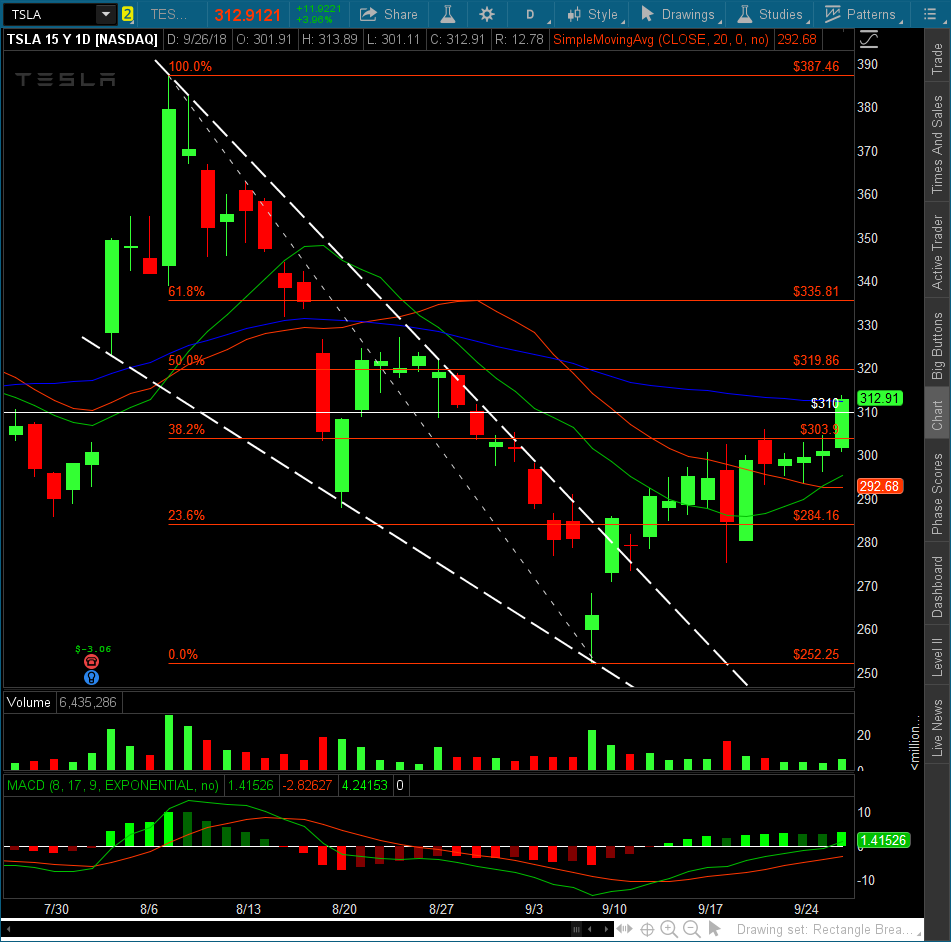
Task: Select the Chart side tab
Action: [937, 415]
